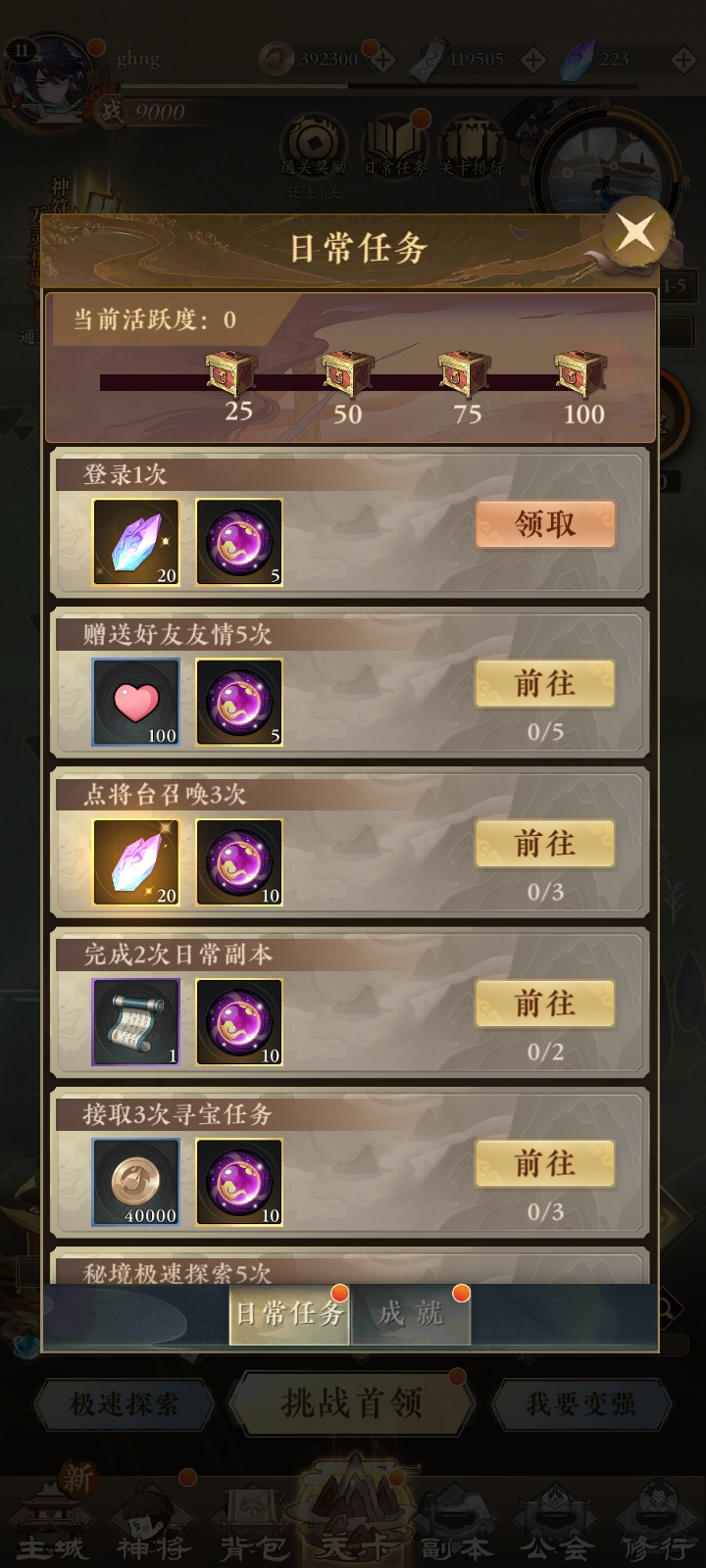
Task: Open the 50 activity reward chest
Action: [347, 373]
